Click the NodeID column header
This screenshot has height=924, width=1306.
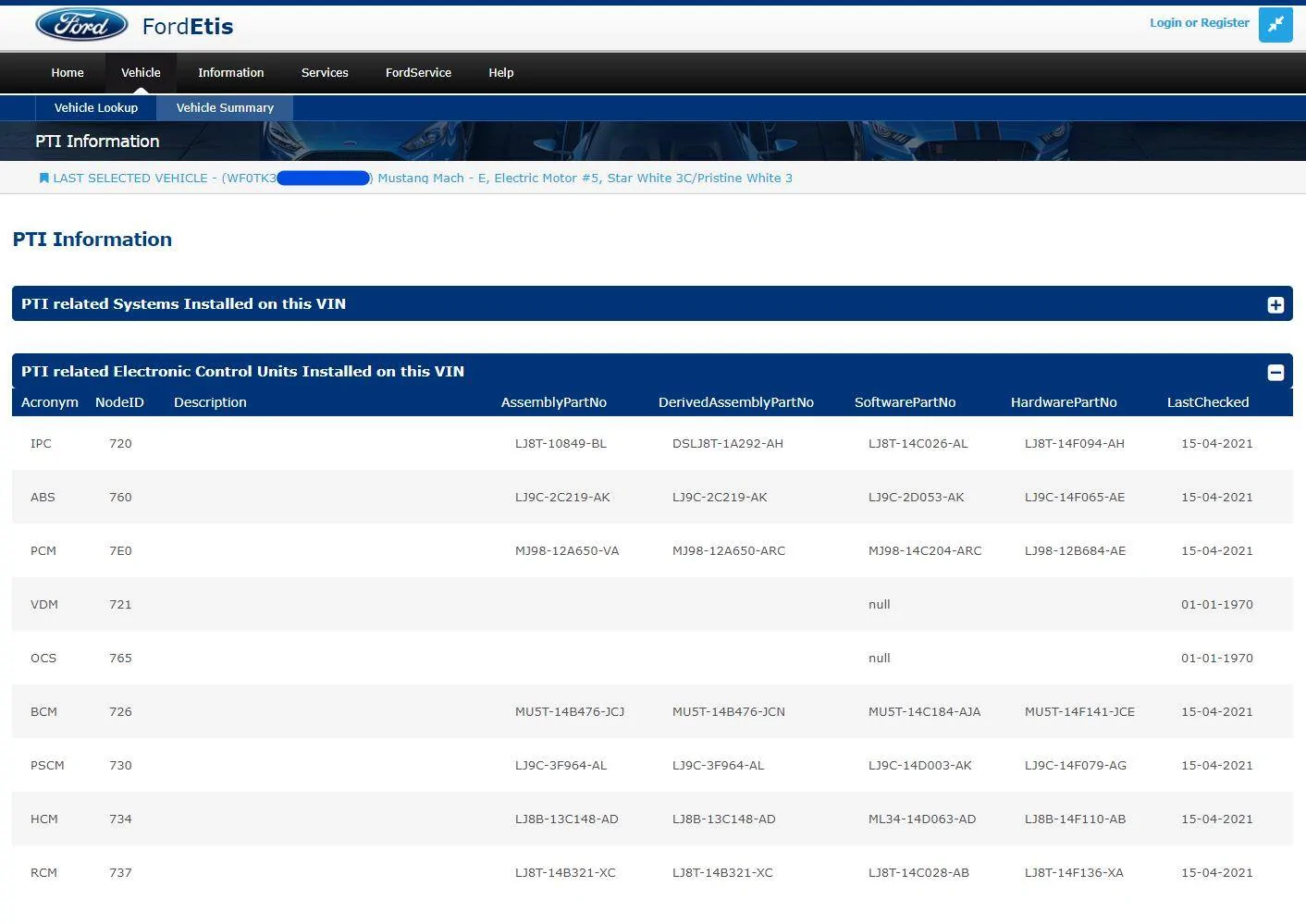pyautogui.click(x=119, y=402)
